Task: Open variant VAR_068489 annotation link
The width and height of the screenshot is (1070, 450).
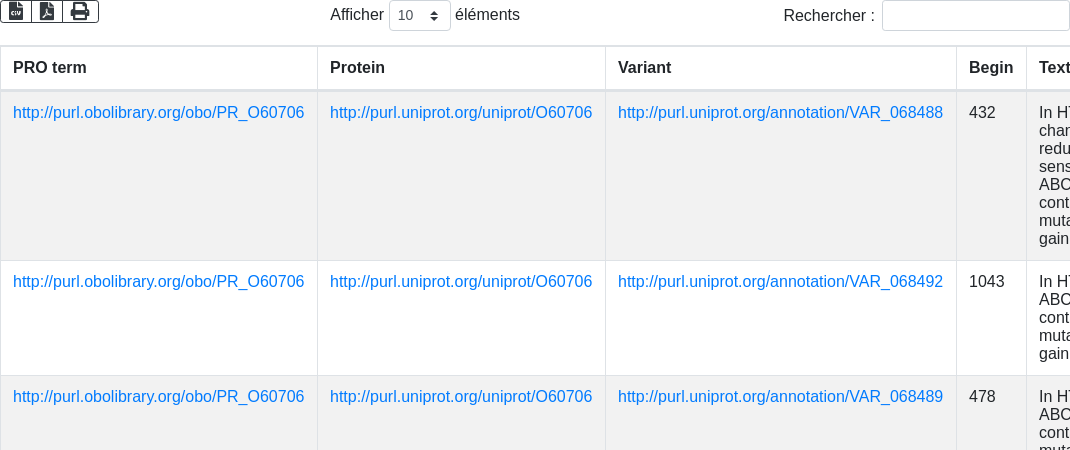Action: coord(780,397)
